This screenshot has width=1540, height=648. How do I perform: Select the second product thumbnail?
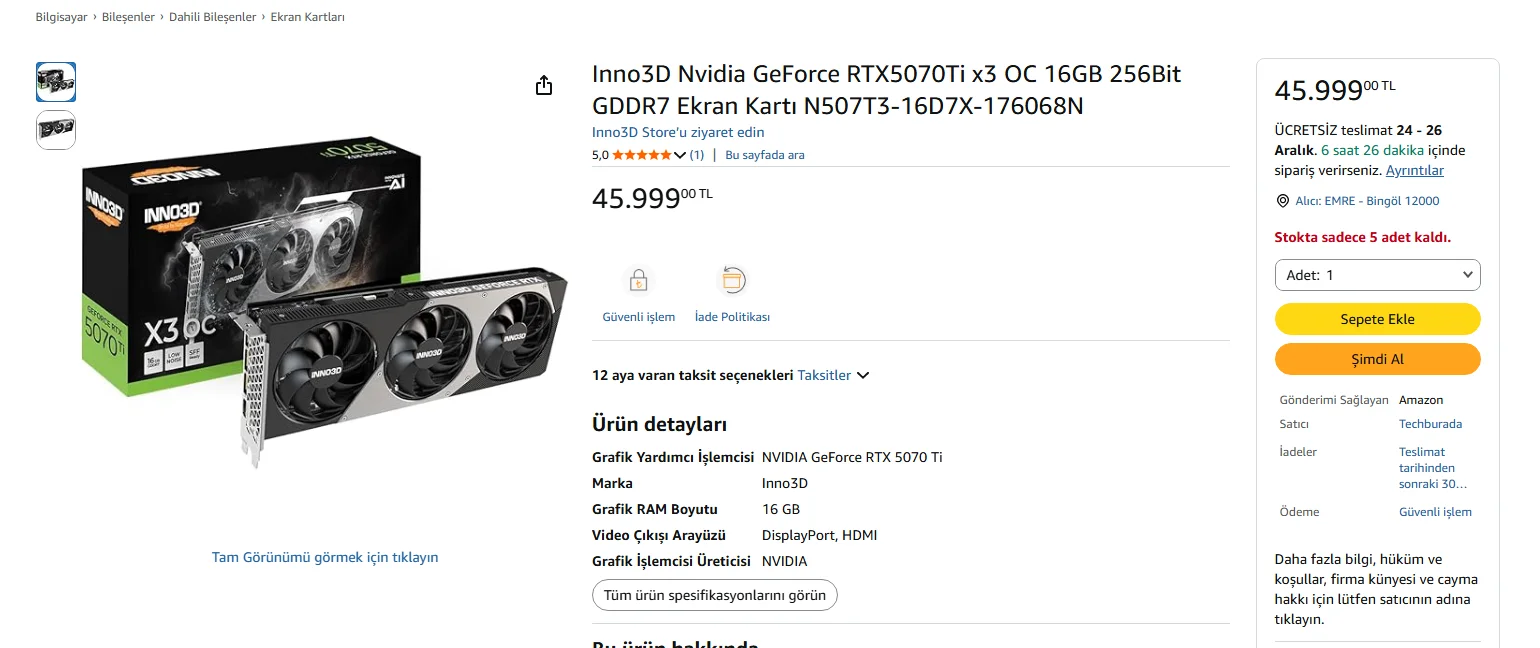(x=56, y=130)
